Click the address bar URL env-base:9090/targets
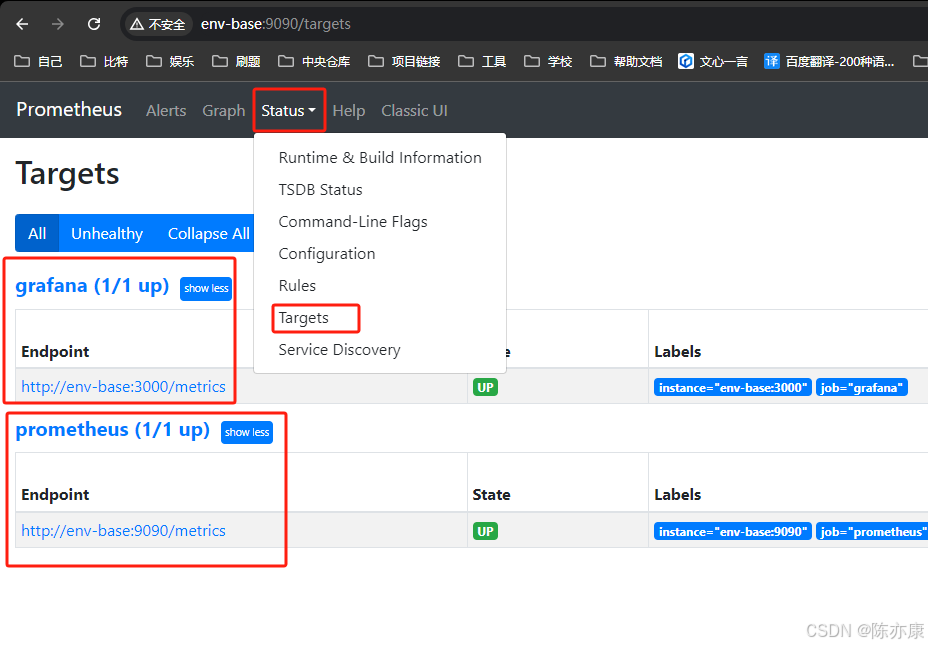 pos(276,24)
